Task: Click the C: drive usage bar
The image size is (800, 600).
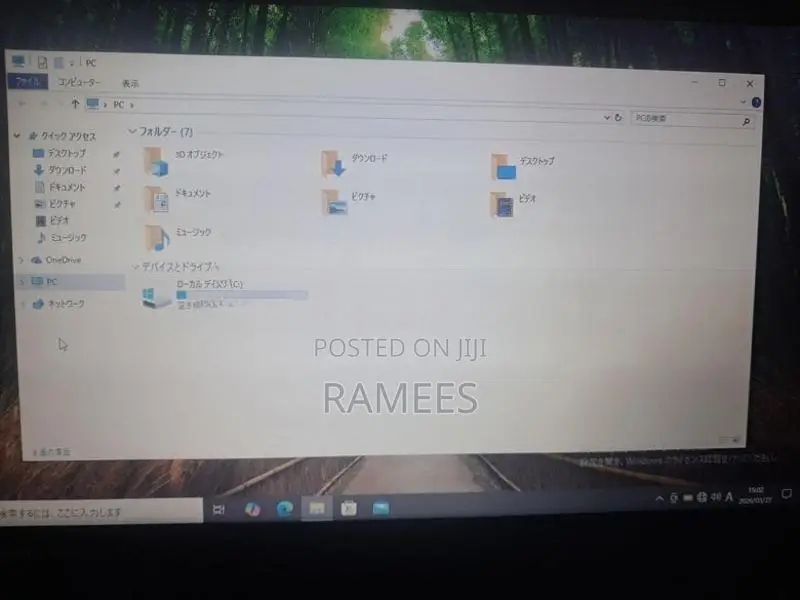Action: click(x=242, y=295)
